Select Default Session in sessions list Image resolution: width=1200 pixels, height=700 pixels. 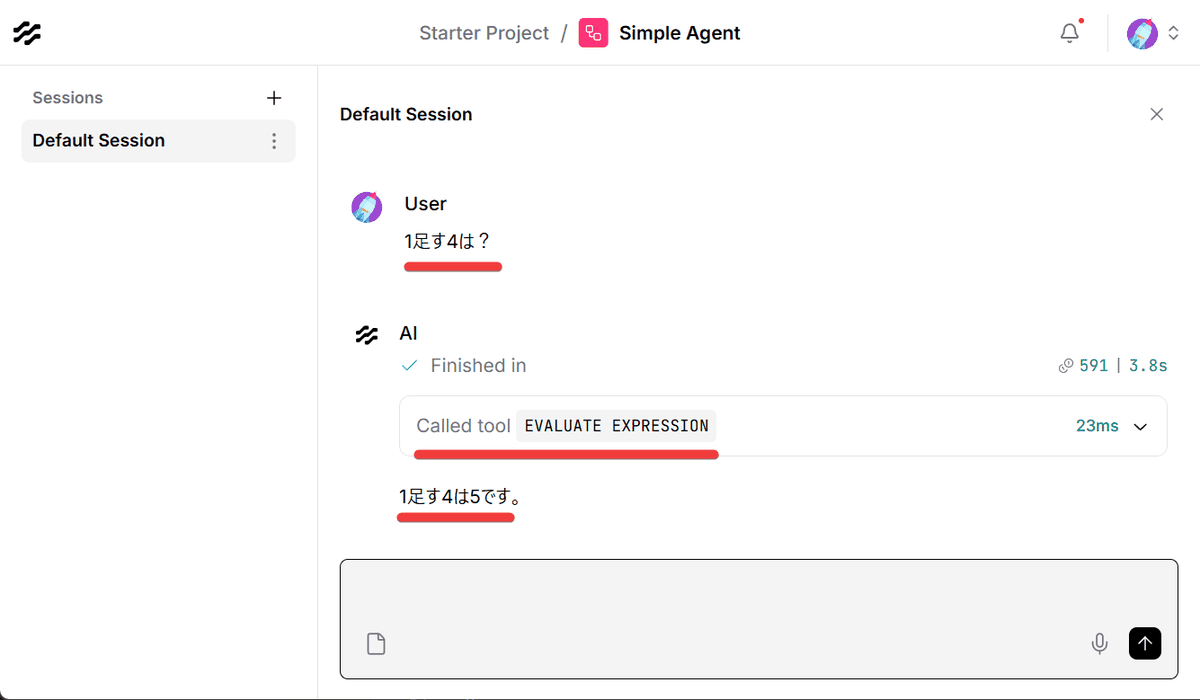pyautogui.click(x=99, y=141)
